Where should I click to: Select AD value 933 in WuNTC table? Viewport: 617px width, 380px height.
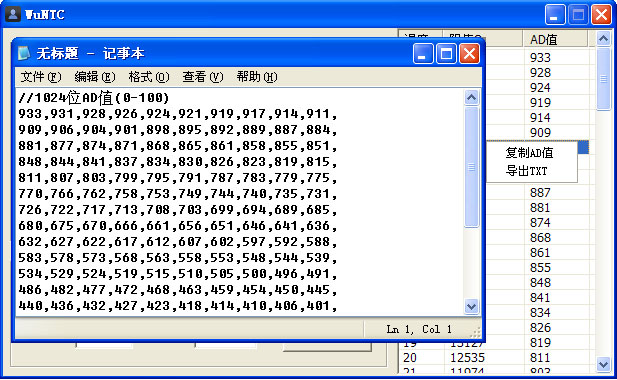pos(540,57)
